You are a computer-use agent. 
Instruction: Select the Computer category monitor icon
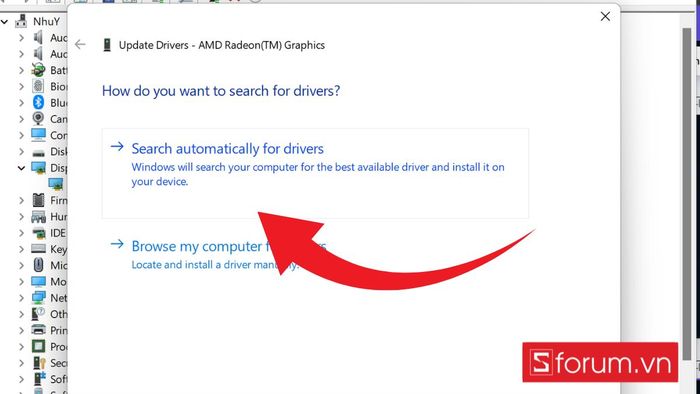point(38,135)
